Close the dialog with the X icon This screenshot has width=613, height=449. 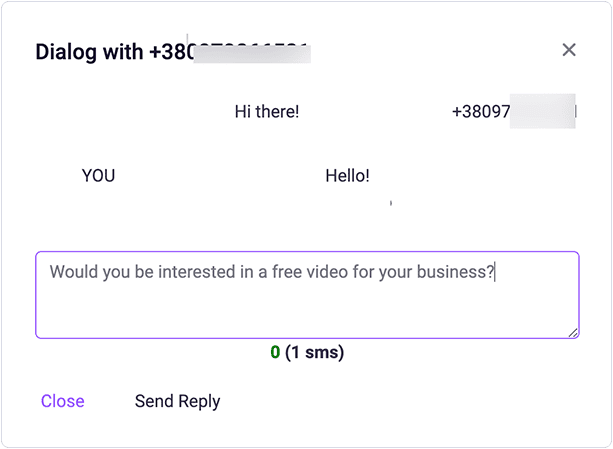click(x=569, y=50)
